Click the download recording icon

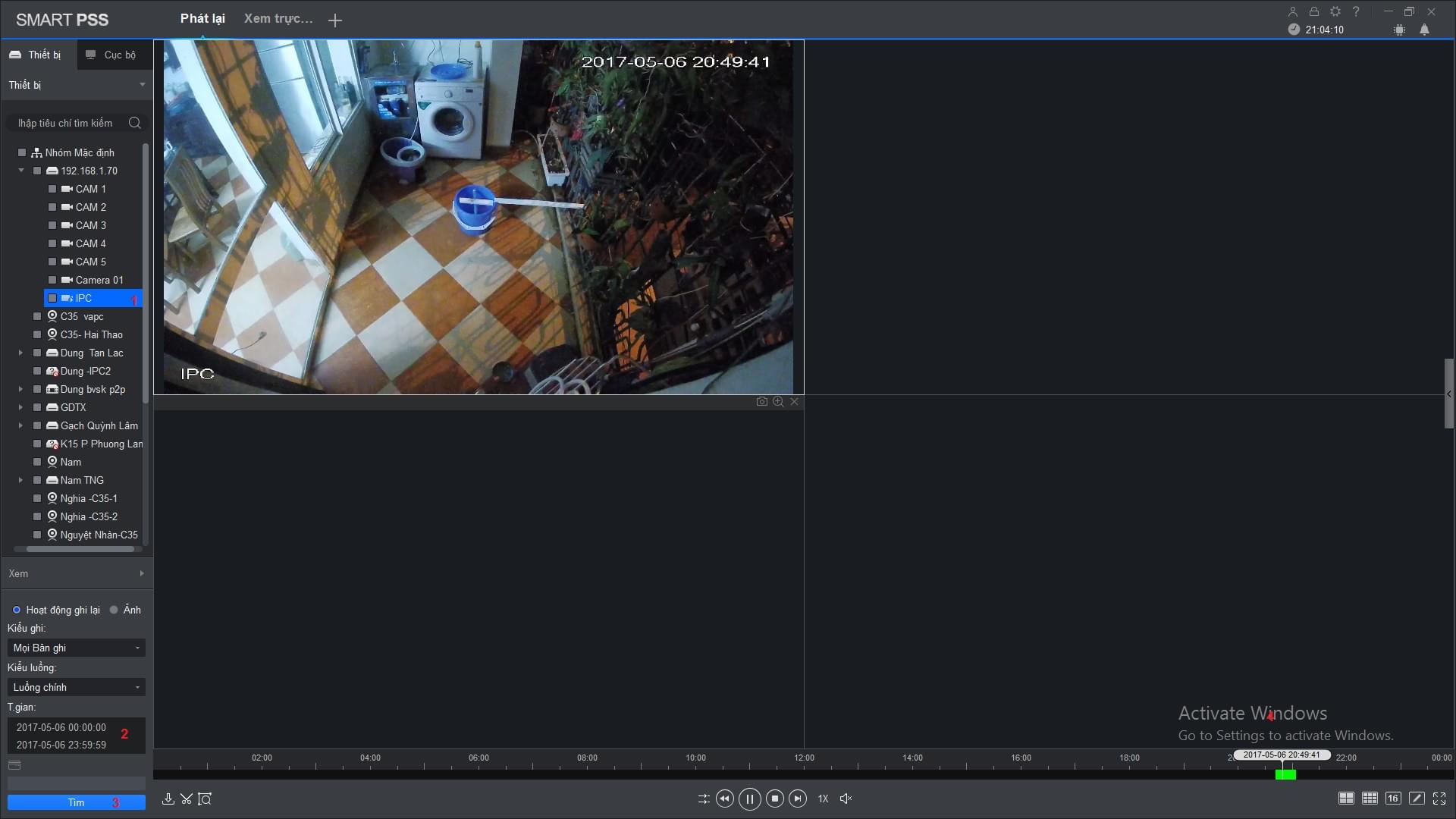tap(168, 799)
